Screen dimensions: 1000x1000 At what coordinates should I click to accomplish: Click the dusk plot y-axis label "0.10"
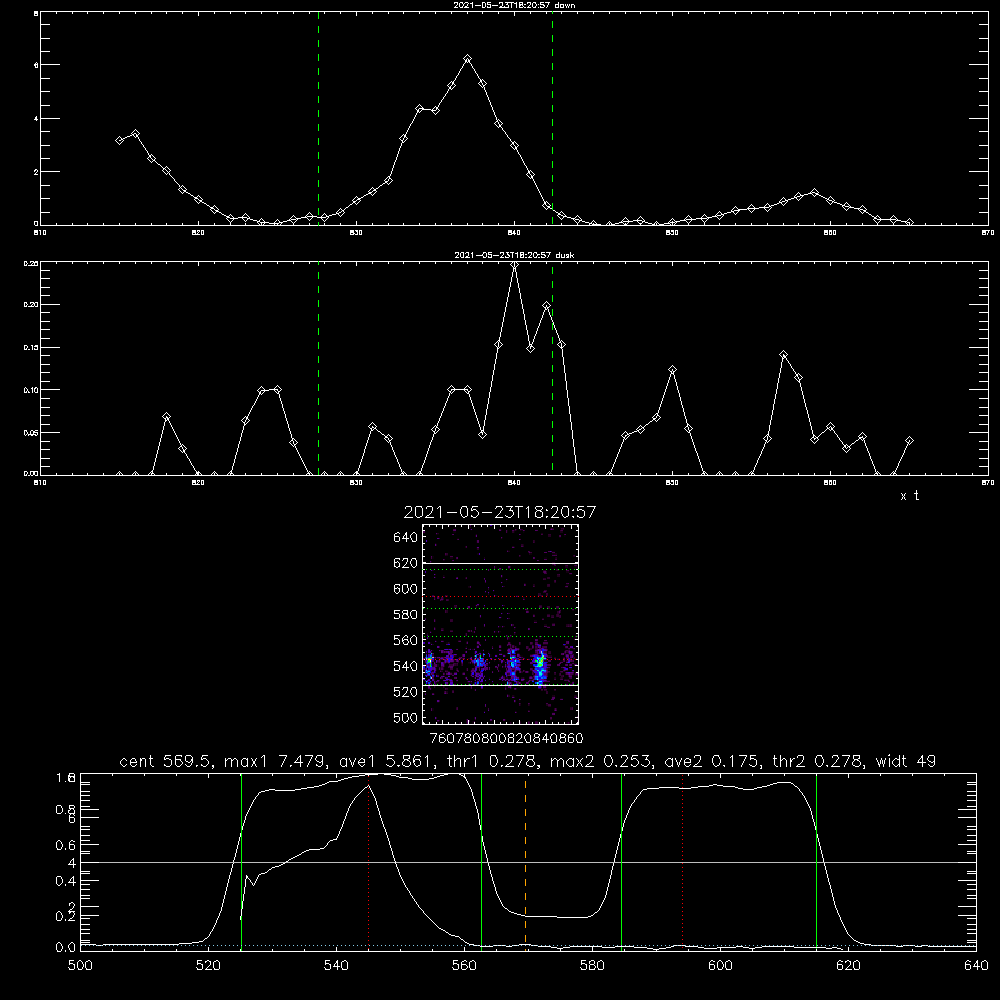pos(31,390)
